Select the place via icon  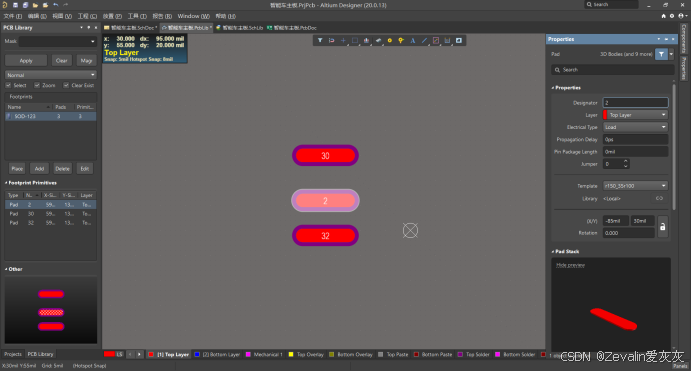[401, 40]
